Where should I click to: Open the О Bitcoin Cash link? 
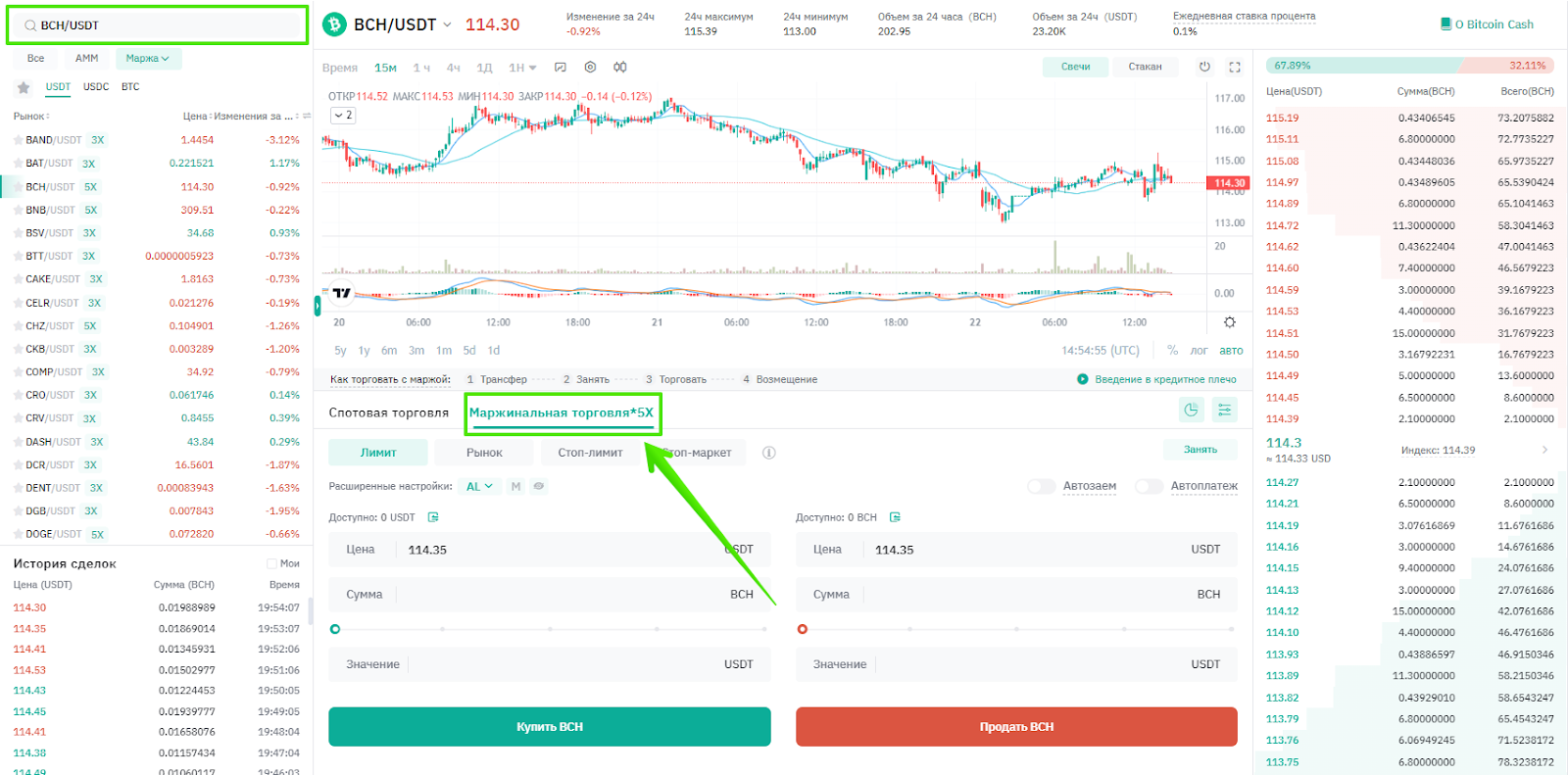click(1494, 24)
